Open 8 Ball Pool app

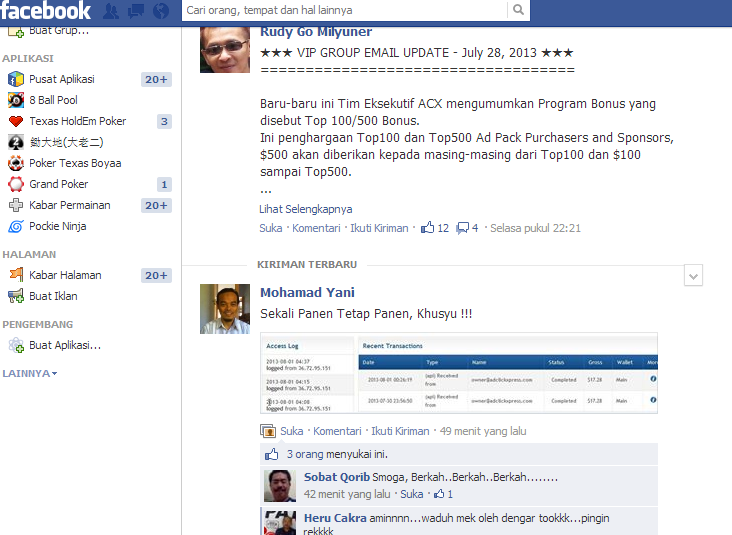[53, 100]
